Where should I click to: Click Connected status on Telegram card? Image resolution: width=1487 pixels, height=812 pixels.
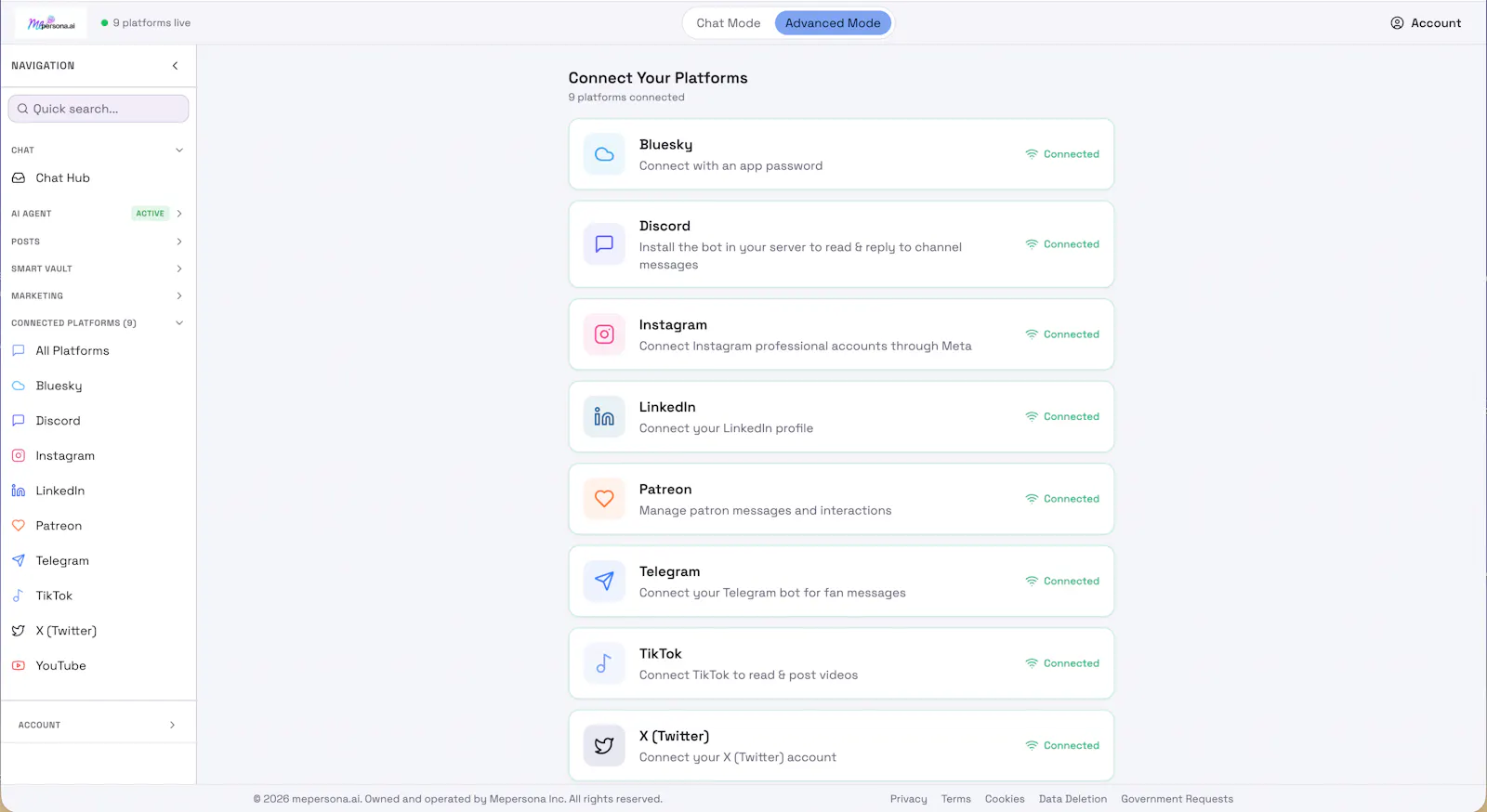tap(1062, 582)
